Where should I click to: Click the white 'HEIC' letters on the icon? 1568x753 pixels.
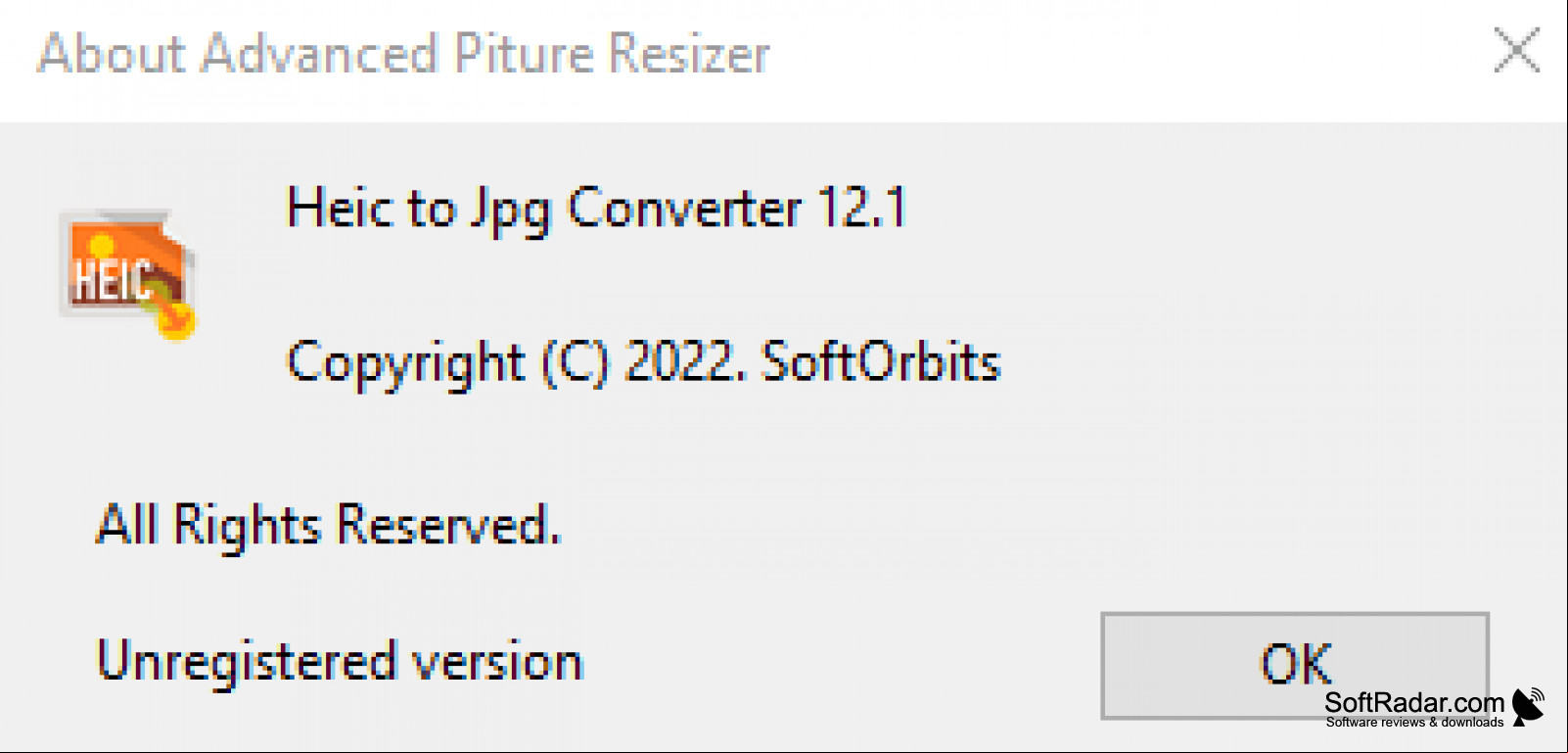(113, 280)
